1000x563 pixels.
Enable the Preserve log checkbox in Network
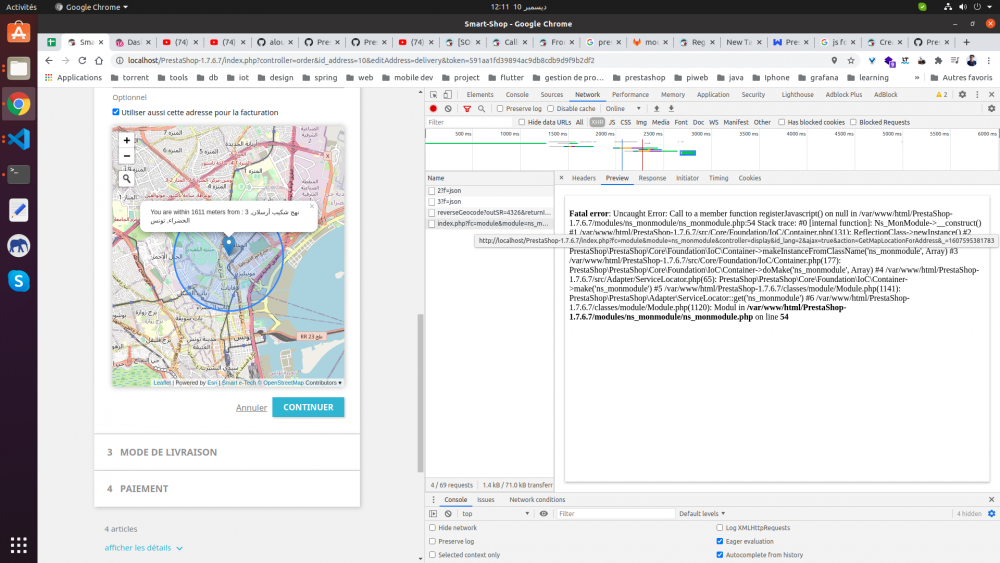500,108
